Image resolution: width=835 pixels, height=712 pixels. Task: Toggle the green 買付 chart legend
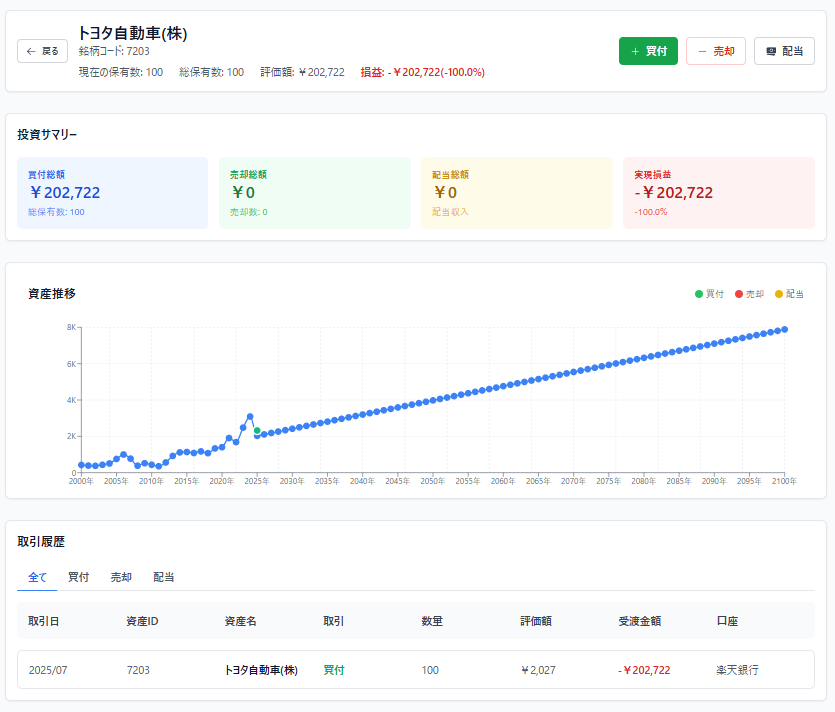click(x=709, y=294)
